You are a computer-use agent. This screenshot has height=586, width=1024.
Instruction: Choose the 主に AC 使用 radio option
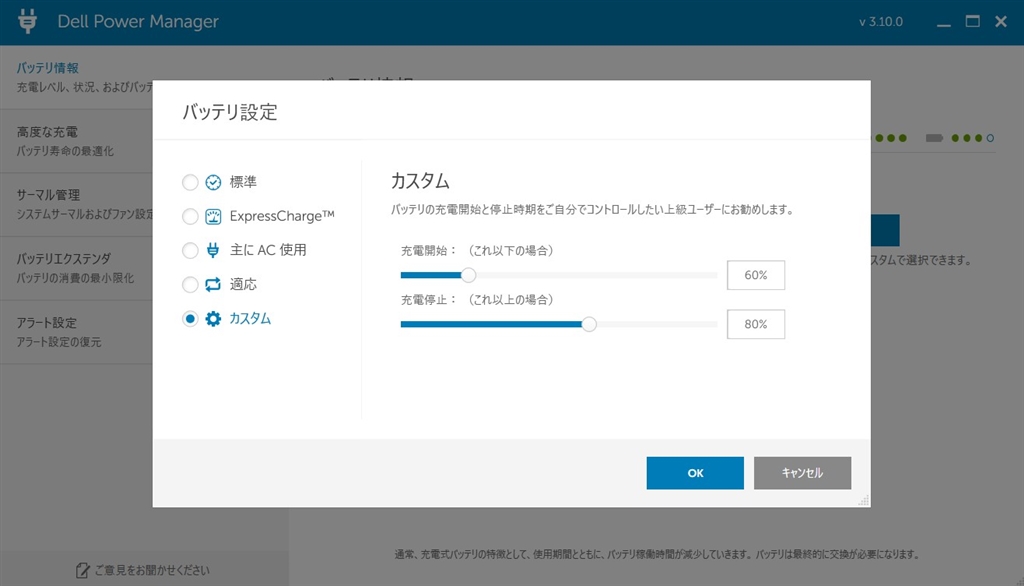tap(190, 250)
